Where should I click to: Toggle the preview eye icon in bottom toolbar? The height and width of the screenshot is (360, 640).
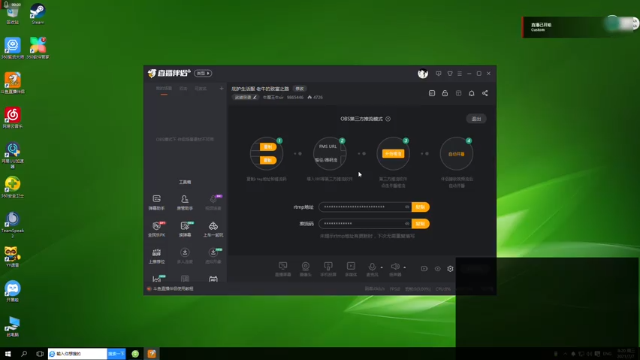point(438,269)
